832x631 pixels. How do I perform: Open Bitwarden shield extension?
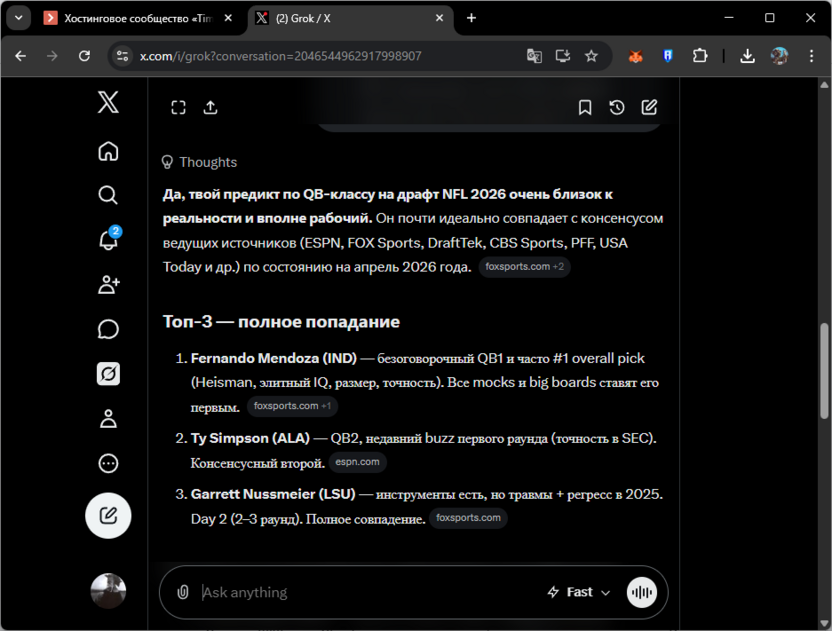[x=668, y=56]
